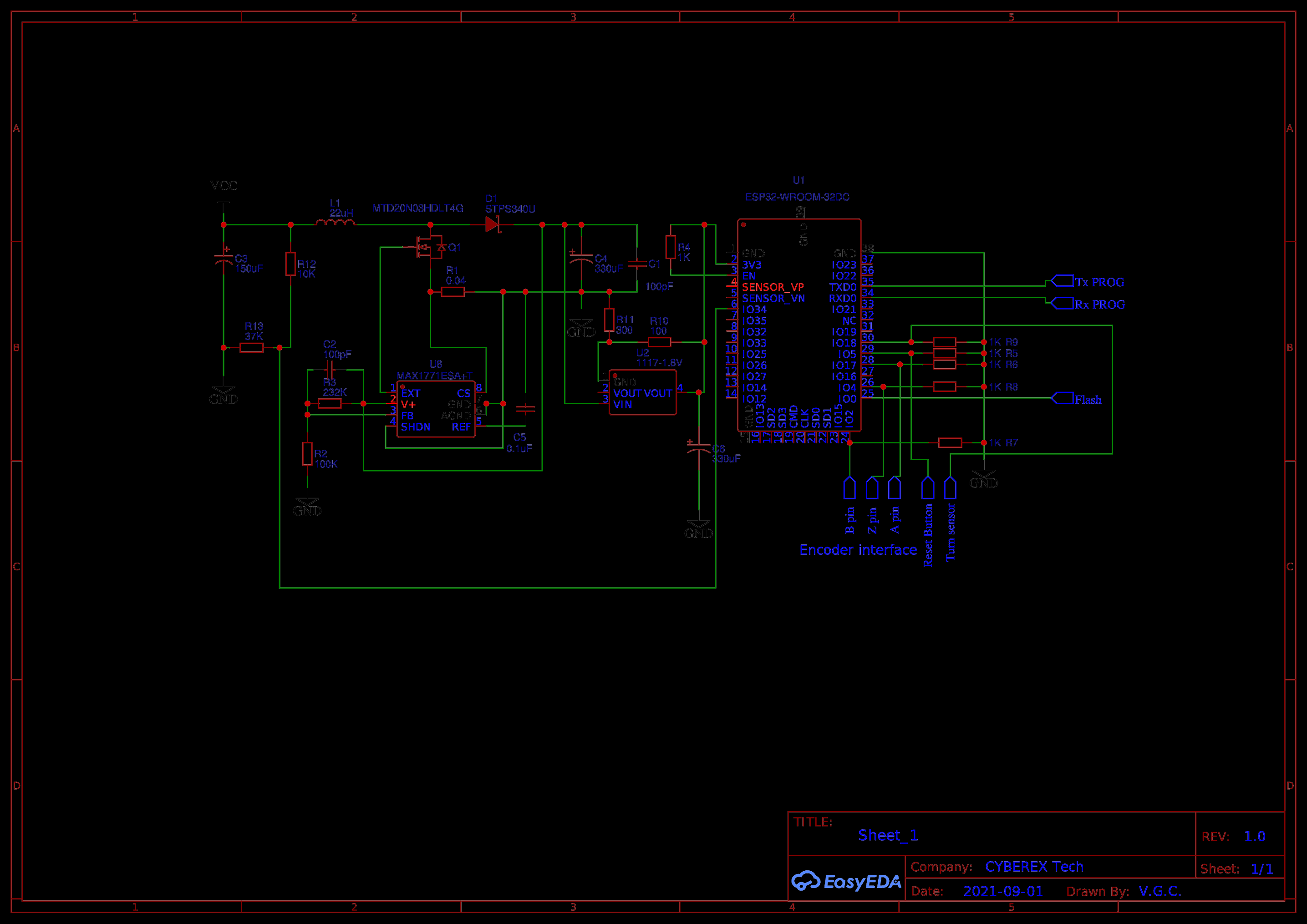The height and width of the screenshot is (924, 1307).
Task: Click the GND symbol below C6
Action: click(698, 528)
